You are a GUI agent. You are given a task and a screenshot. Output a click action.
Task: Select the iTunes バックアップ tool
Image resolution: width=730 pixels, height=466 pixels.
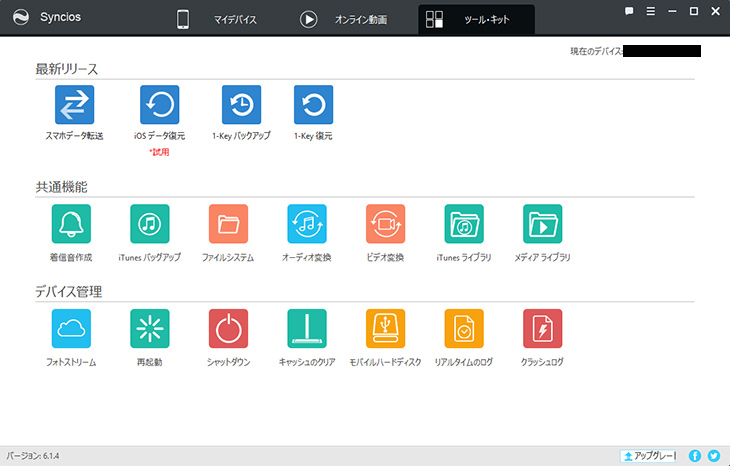(x=150, y=224)
